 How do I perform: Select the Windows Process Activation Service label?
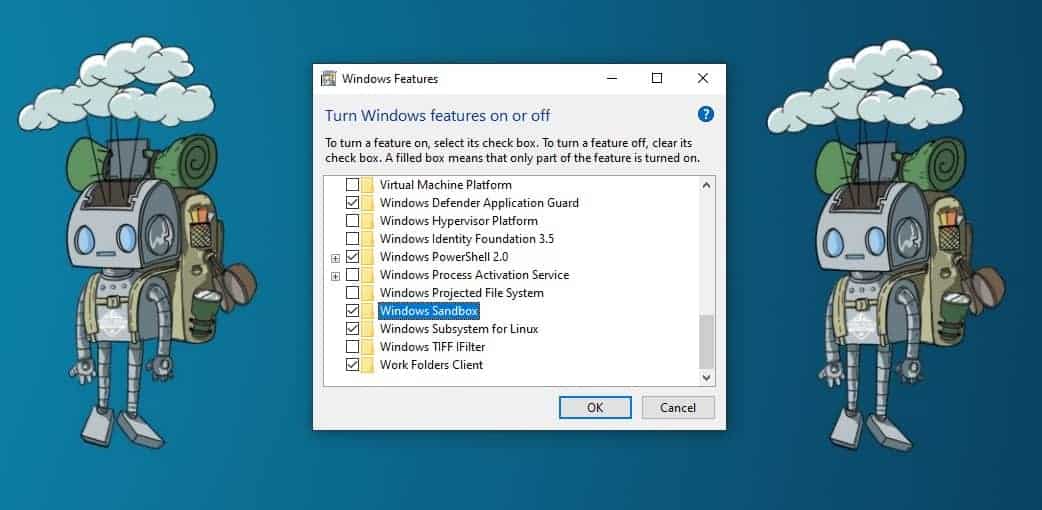474,275
